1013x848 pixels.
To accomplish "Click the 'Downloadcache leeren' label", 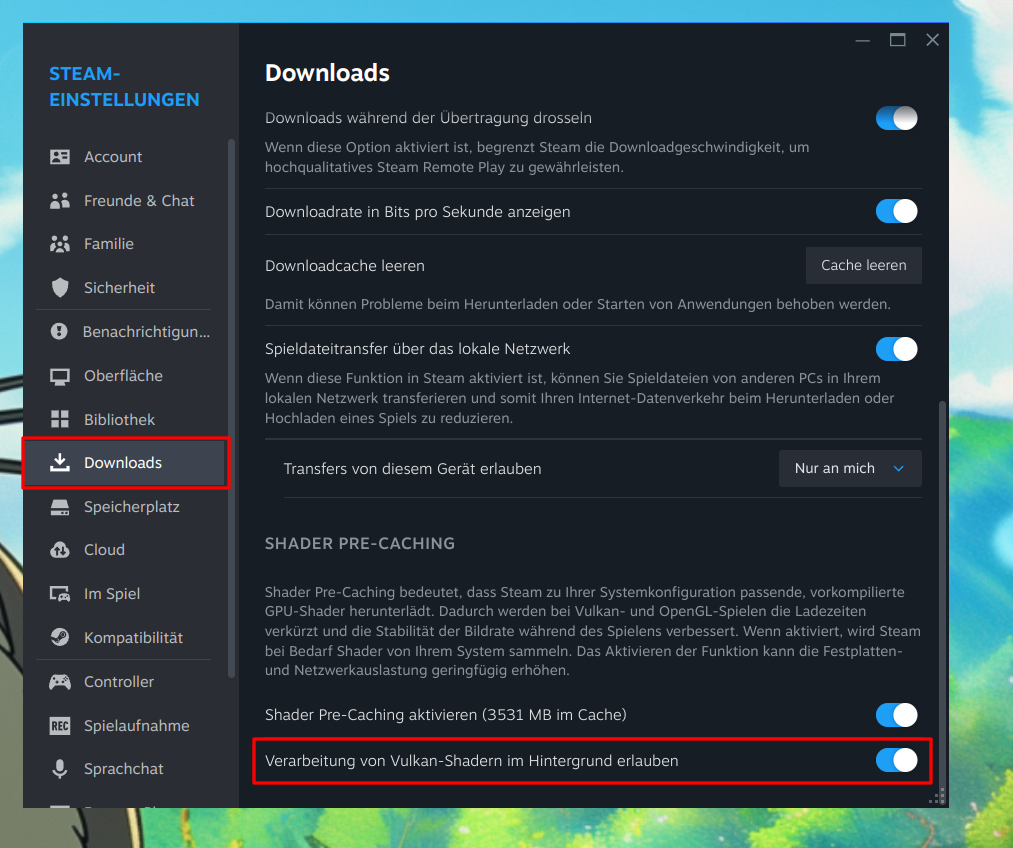I will point(344,266).
